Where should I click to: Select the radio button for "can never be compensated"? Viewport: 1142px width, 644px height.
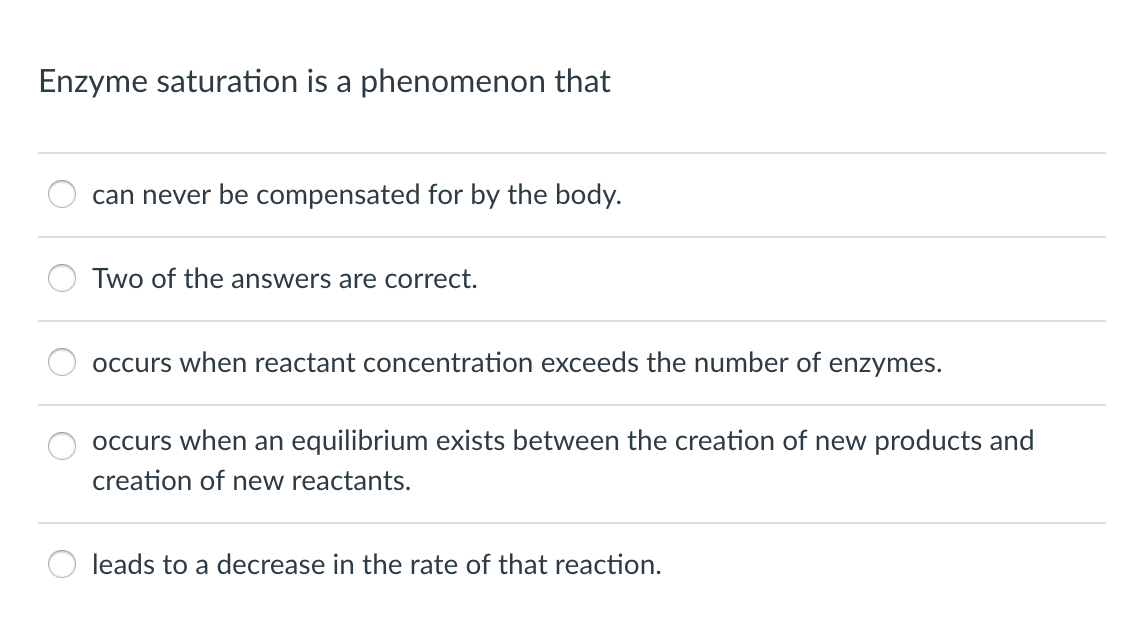click(x=61, y=194)
